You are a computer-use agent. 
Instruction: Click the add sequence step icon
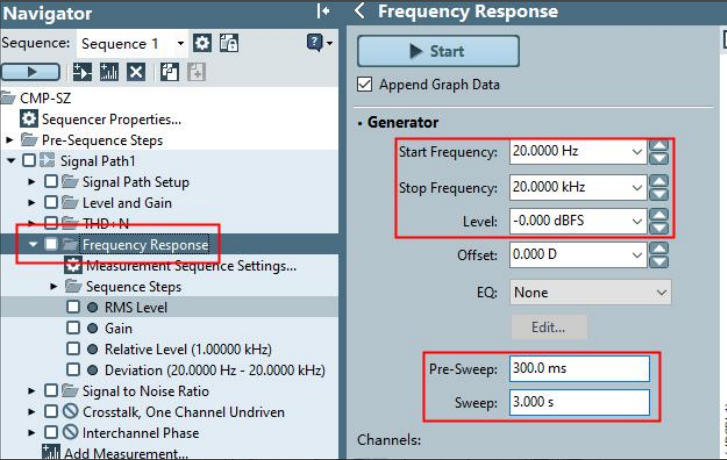[82, 72]
